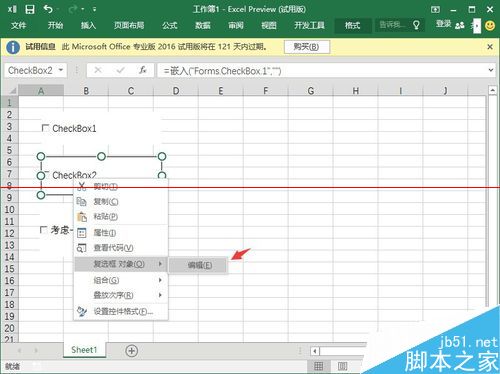Toggle the CheckBox1 checkbox
Viewport: 500px width, 374px height.
(45, 128)
